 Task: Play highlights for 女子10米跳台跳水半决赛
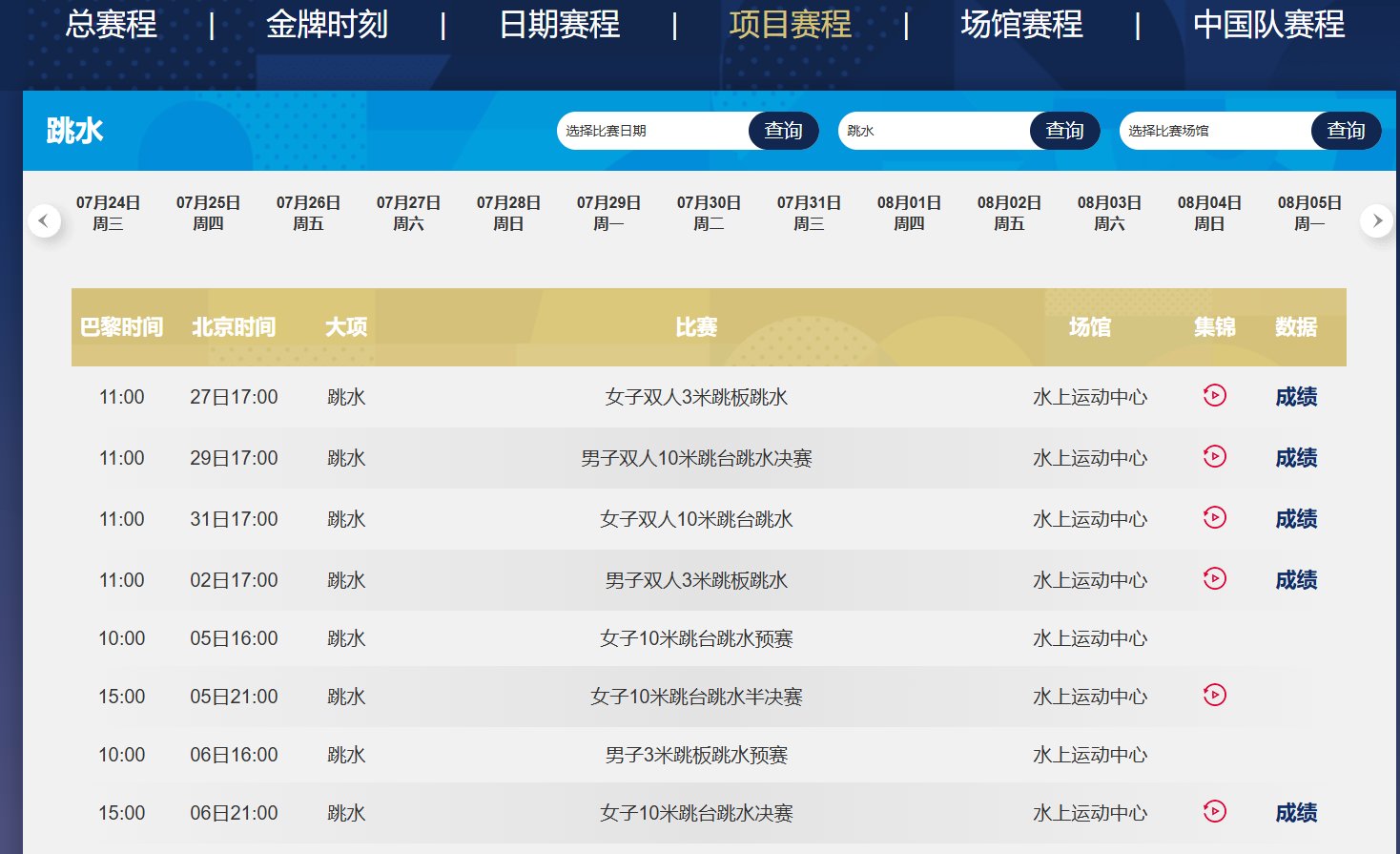(1214, 695)
